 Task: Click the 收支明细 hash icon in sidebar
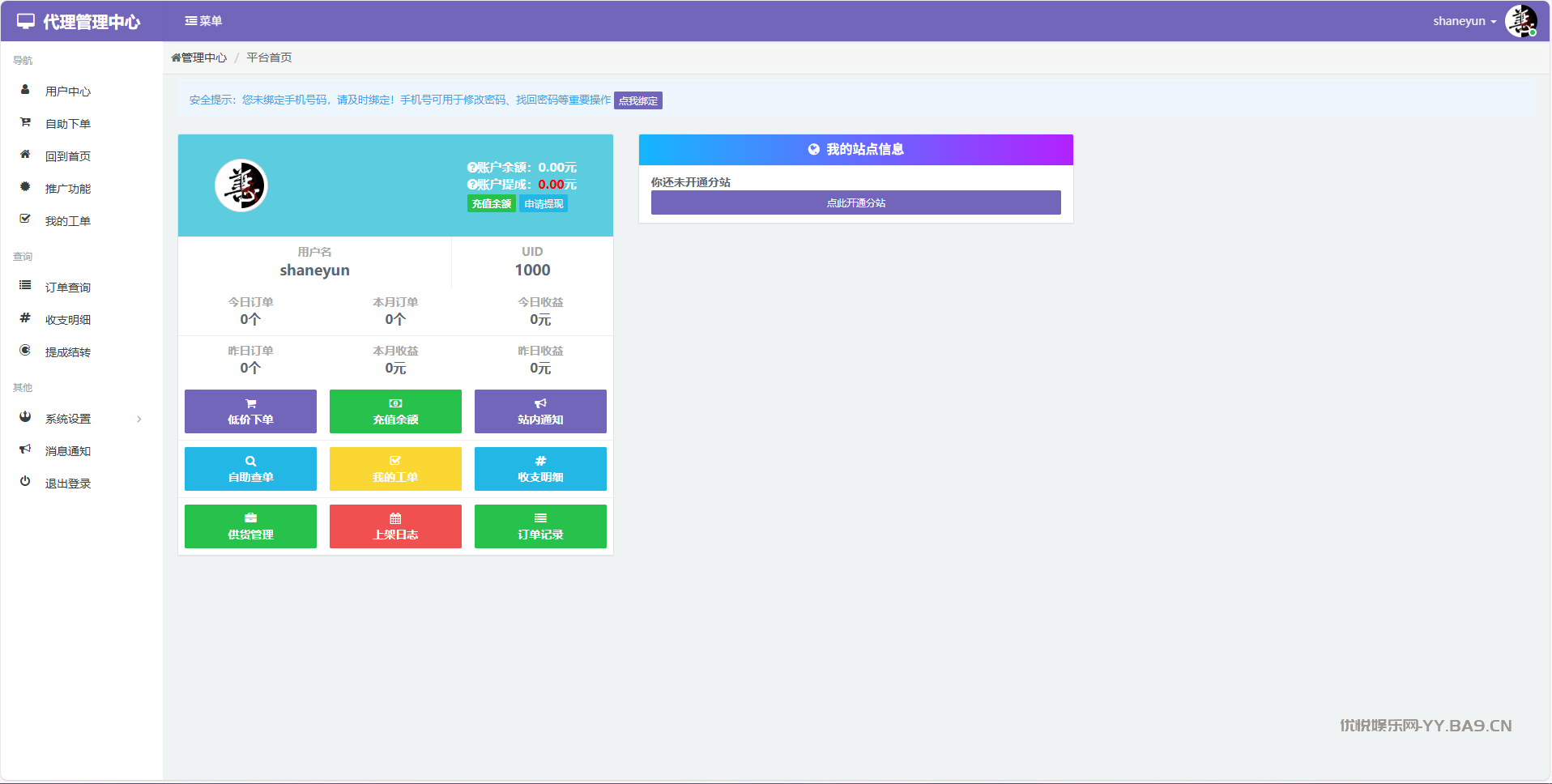(x=25, y=318)
